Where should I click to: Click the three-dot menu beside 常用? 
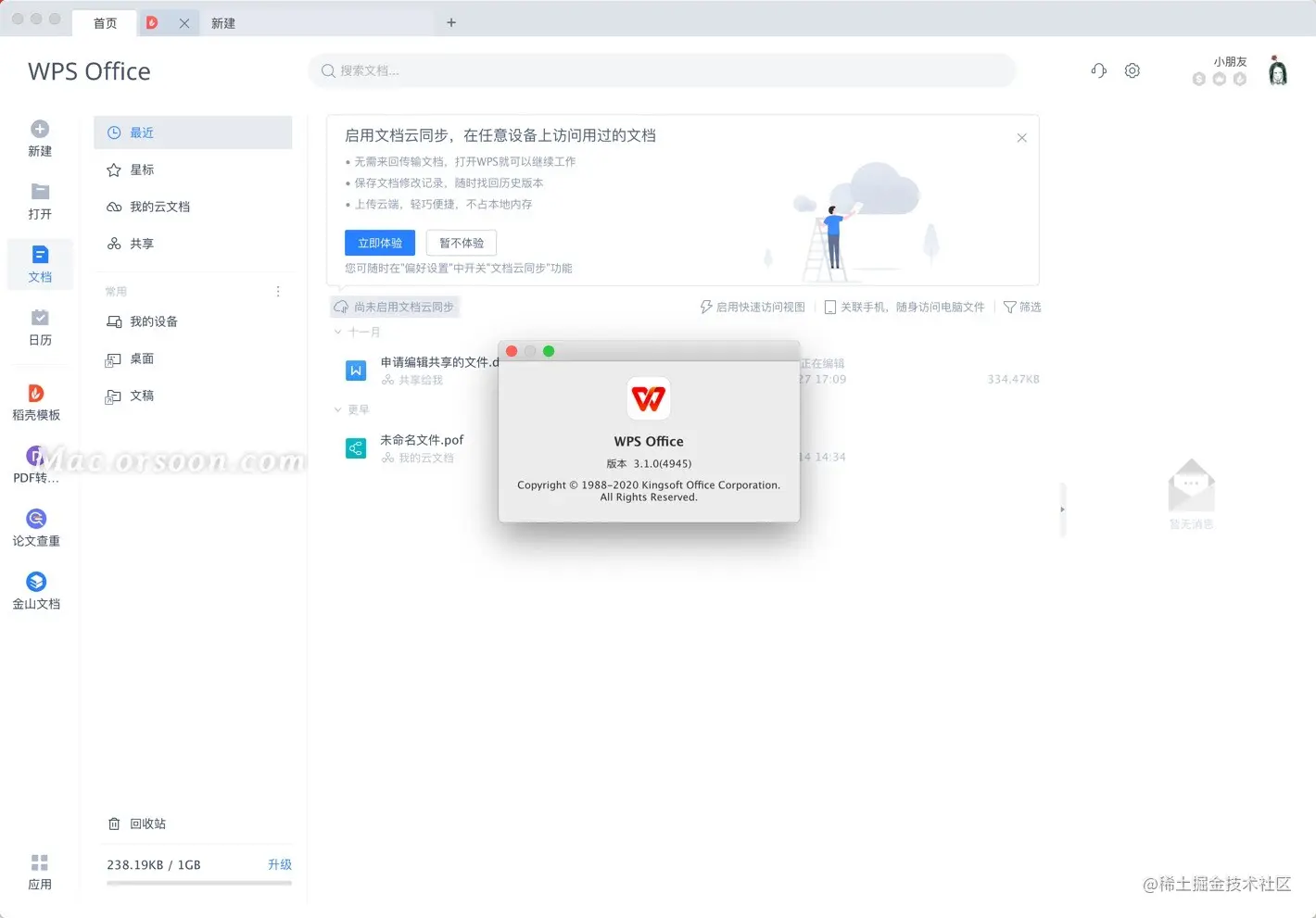pyautogui.click(x=278, y=292)
